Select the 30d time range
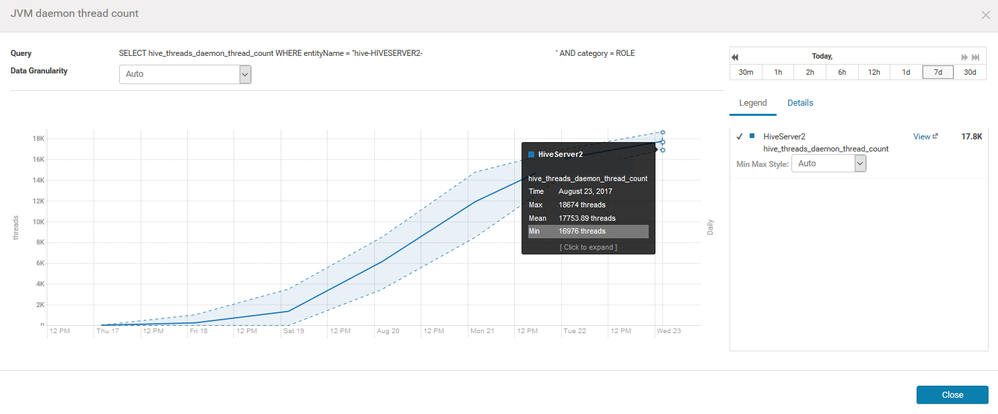 (x=967, y=72)
